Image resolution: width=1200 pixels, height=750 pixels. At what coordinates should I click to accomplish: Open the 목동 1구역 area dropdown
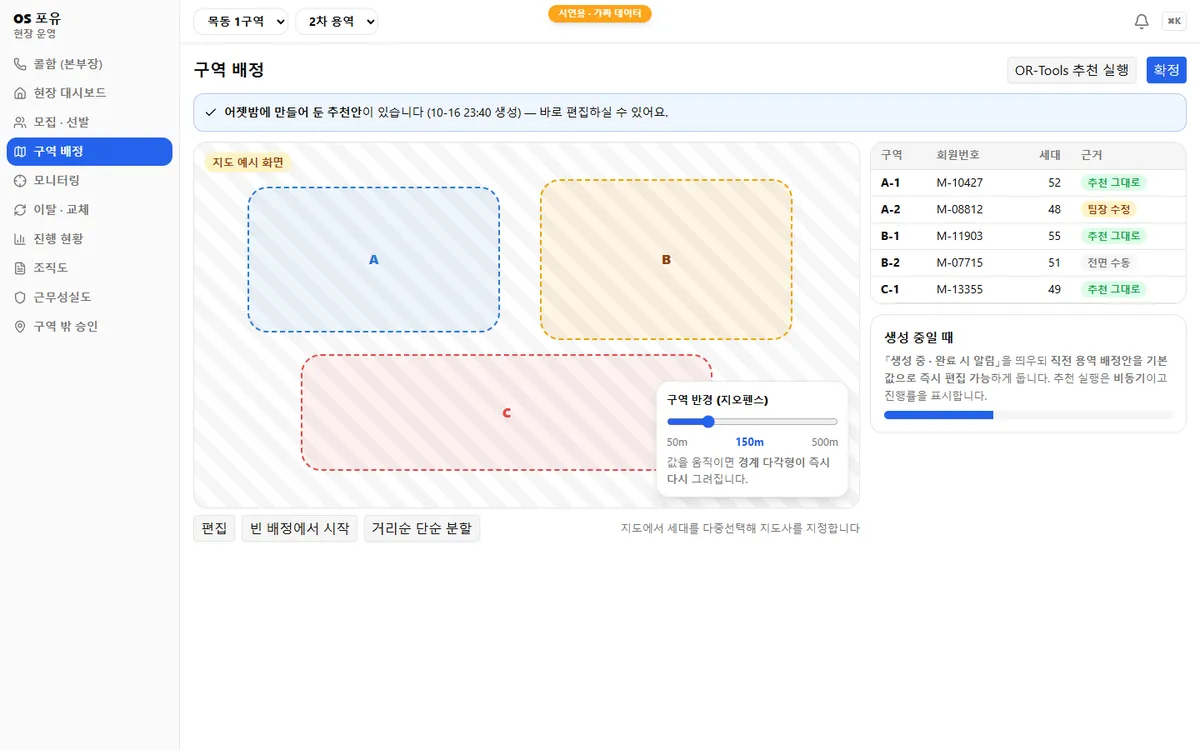click(241, 22)
